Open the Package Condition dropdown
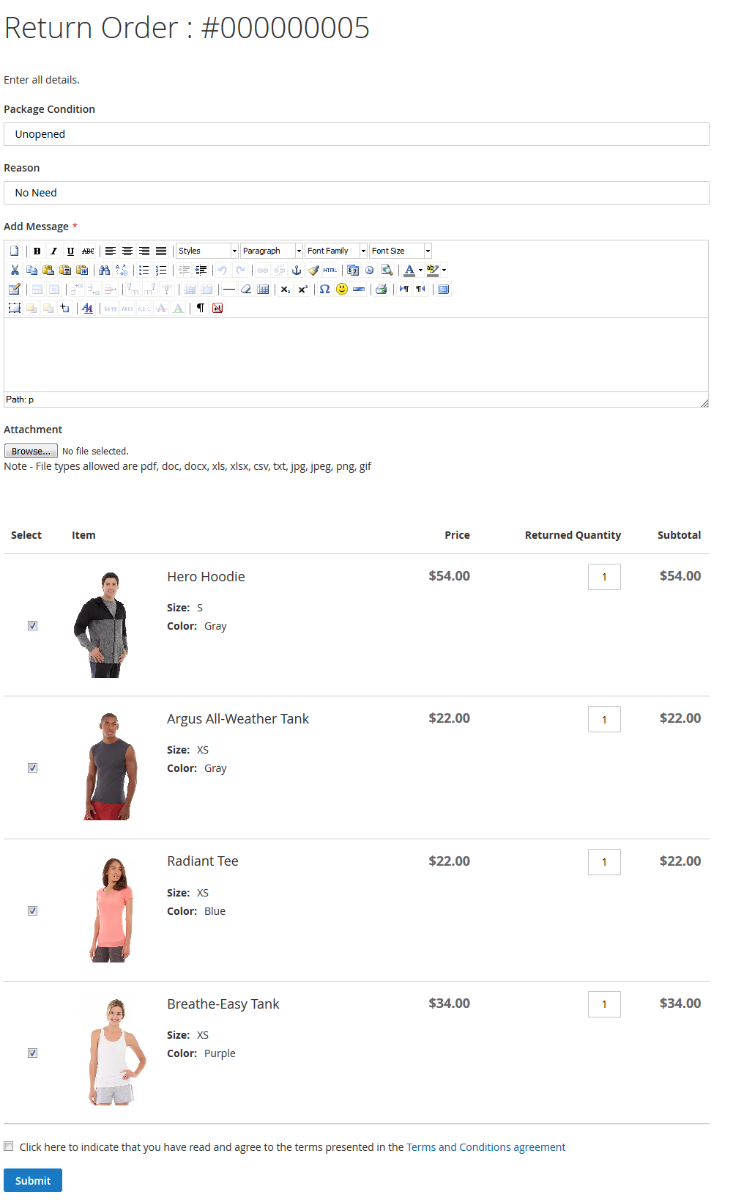The width and height of the screenshot is (733, 1200). tap(356, 134)
